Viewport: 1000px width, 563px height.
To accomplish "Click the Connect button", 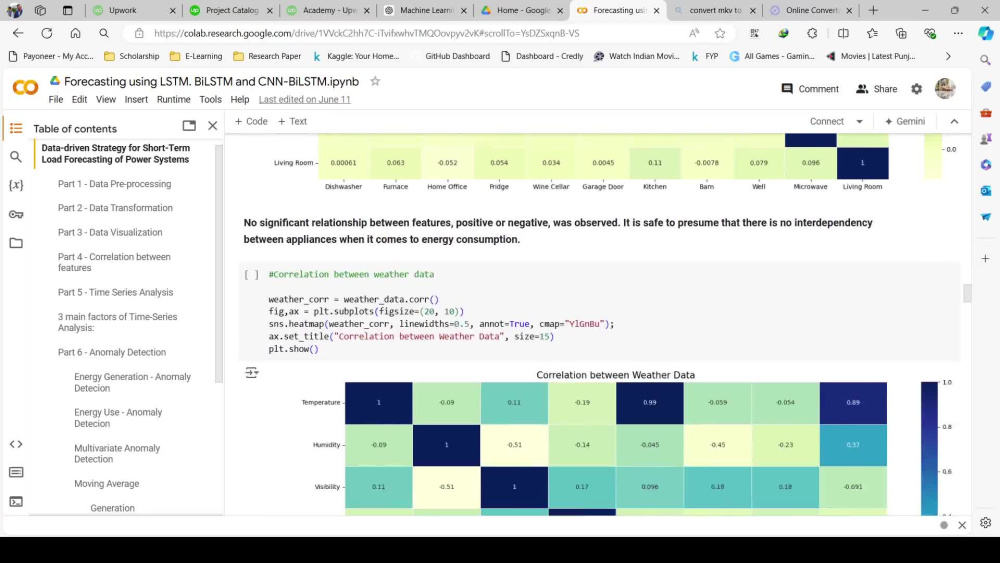I will click(x=827, y=121).
